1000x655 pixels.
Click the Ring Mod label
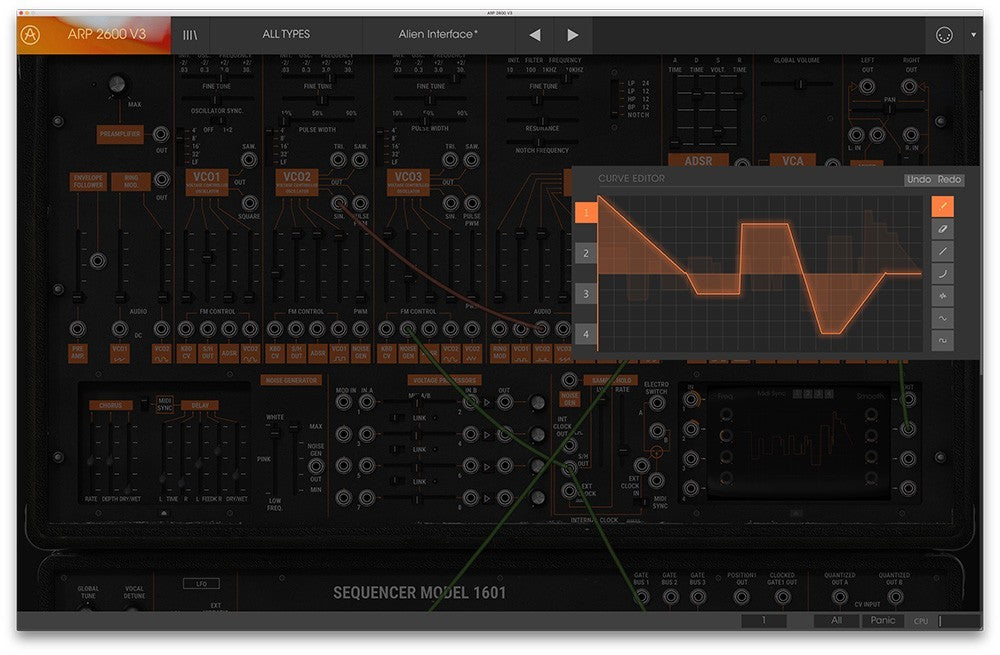(x=131, y=181)
